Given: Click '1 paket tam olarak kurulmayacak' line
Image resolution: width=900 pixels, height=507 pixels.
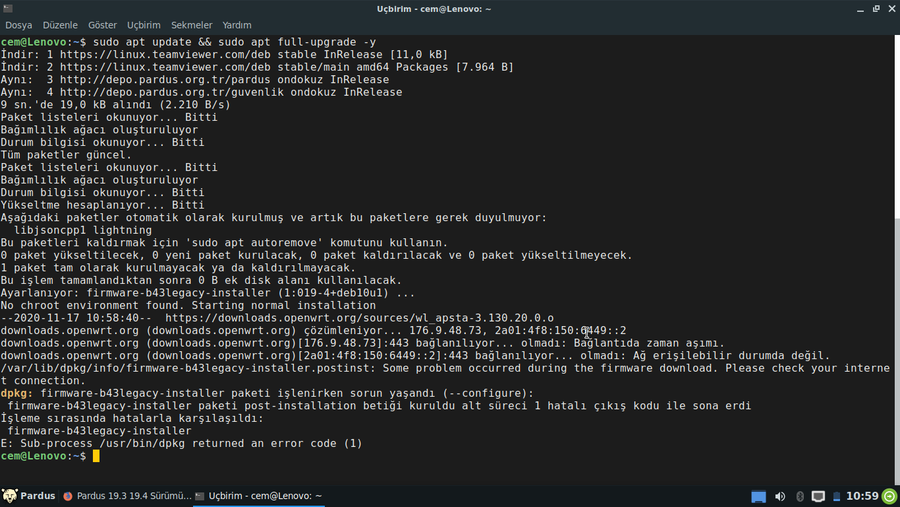Looking at the screenshot, I should click(x=178, y=268).
